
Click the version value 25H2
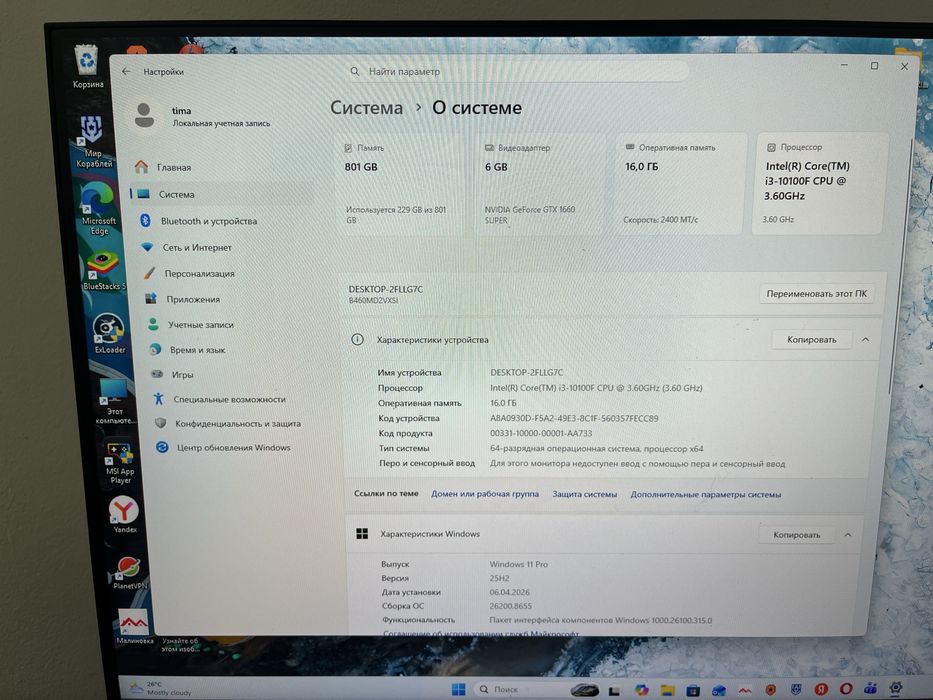pyautogui.click(x=499, y=578)
